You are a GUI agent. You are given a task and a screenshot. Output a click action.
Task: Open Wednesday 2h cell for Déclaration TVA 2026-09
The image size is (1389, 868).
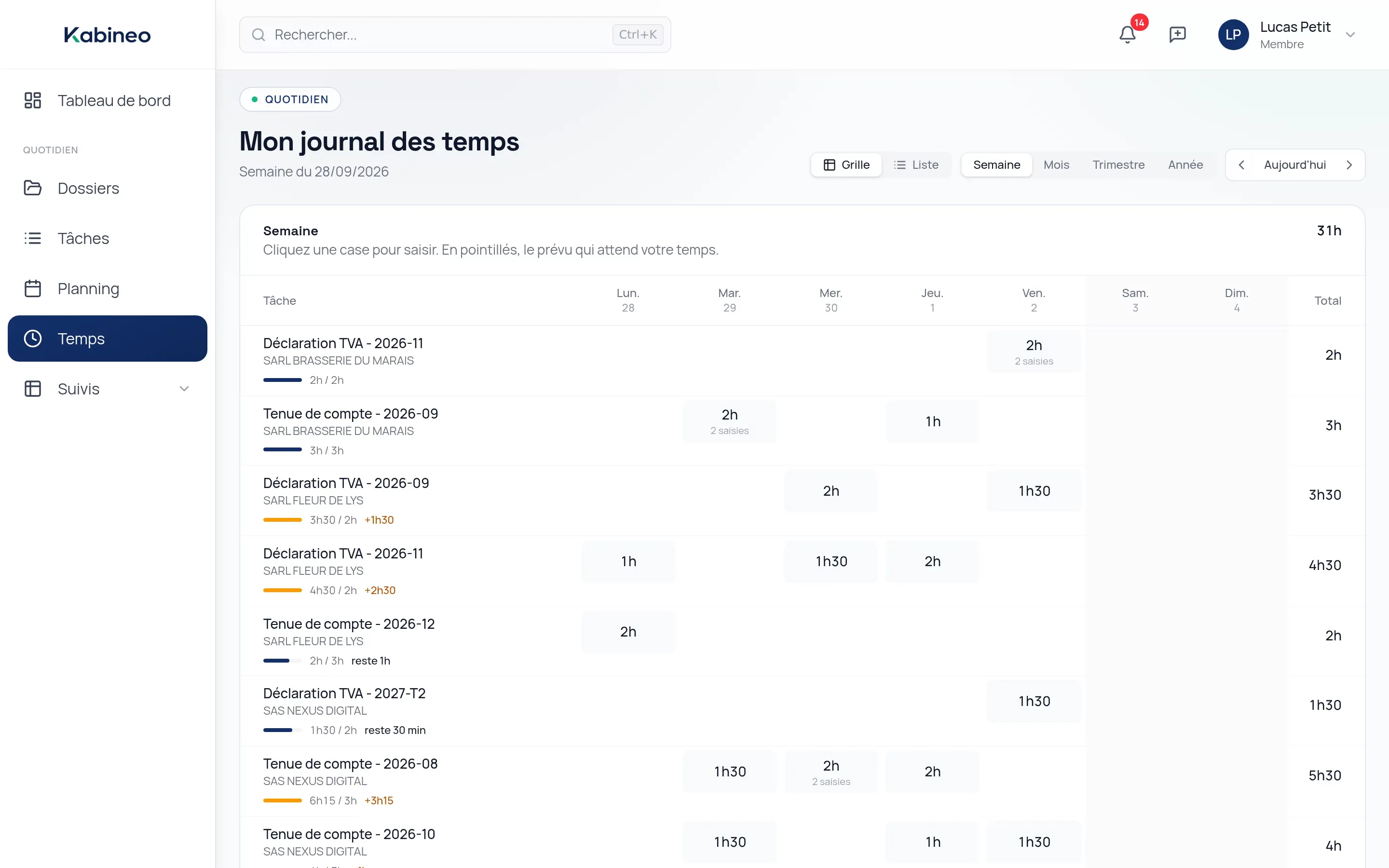pyautogui.click(x=831, y=491)
